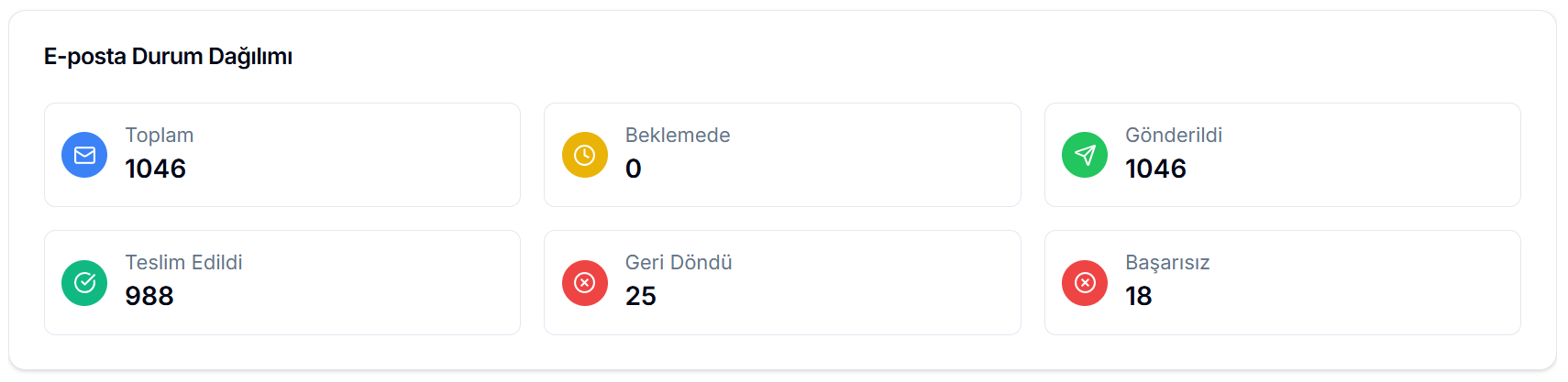Click the Gönderildi label text
The image size is (1568, 382).
1174,135
